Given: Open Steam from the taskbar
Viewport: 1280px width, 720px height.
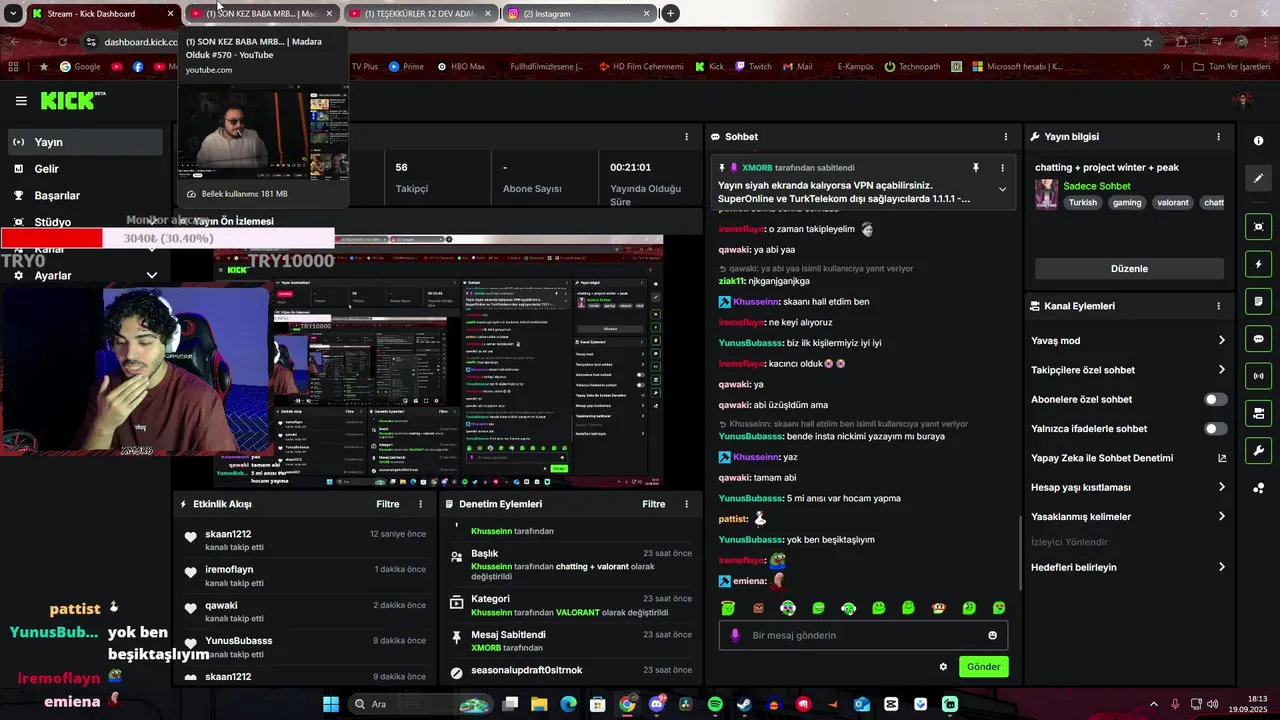Looking at the screenshot, I should (x=744, y=704).
